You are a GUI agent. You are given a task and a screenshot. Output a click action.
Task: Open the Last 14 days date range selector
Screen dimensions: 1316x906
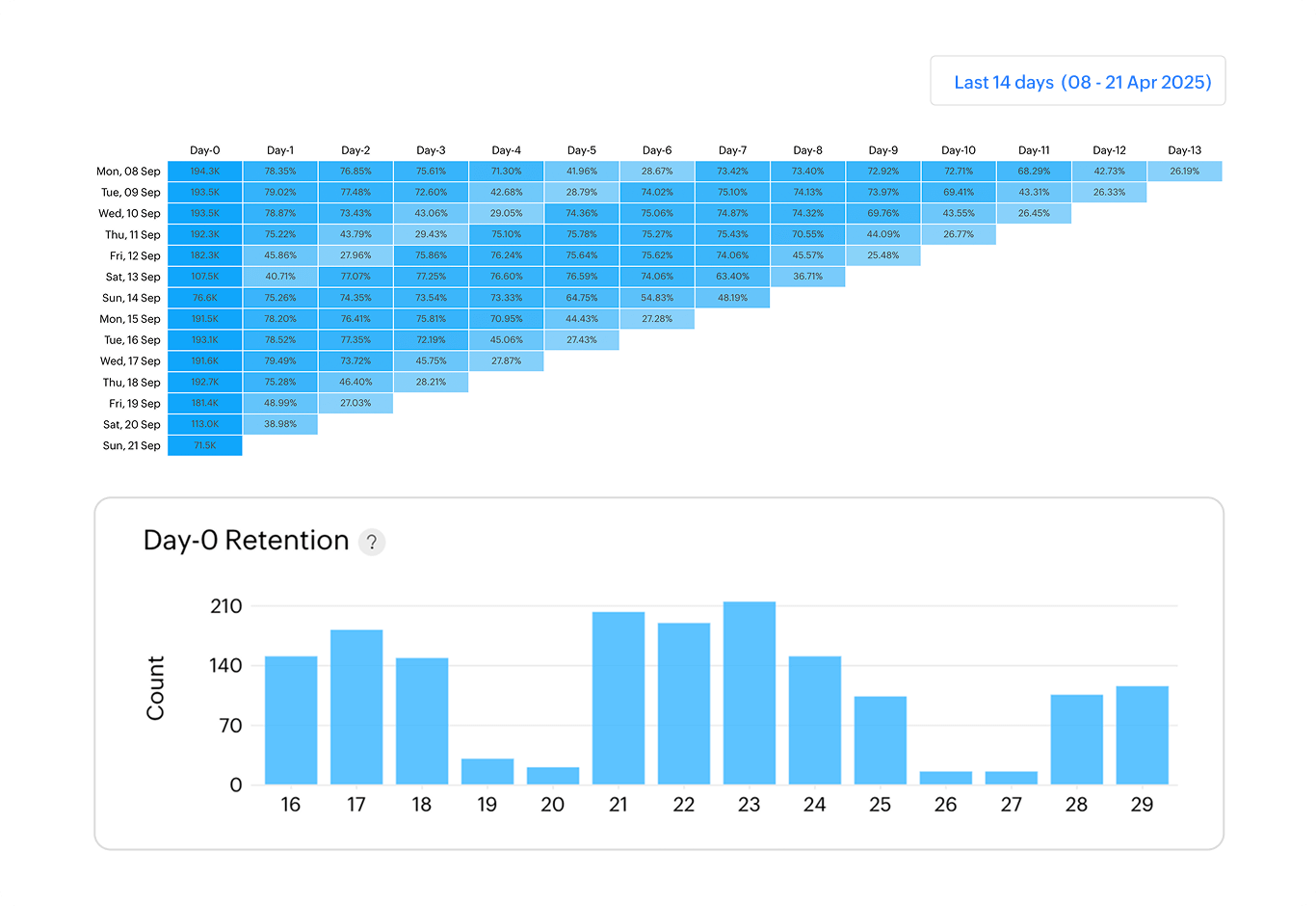click(1077, 81)
